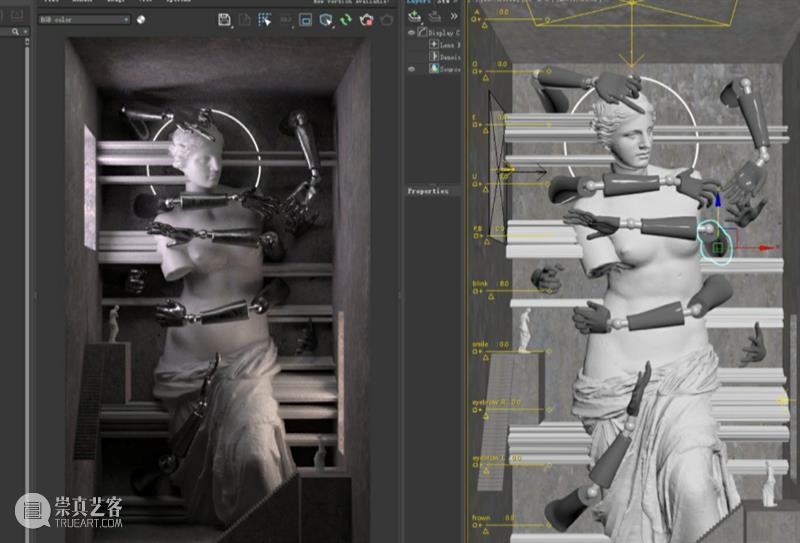Screen dimensions: 800x543
Task: Click the greyed-out teapot render icon
Action: [x=387, y=20]
